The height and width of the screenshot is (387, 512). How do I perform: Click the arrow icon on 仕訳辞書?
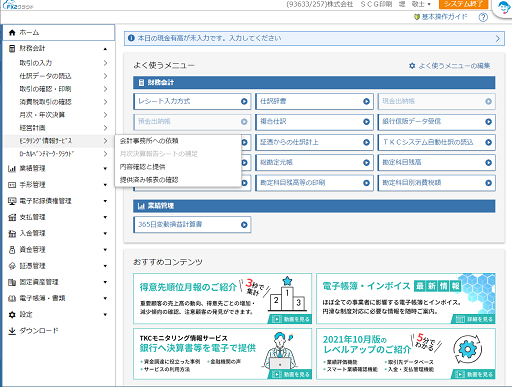coord(366,101)
